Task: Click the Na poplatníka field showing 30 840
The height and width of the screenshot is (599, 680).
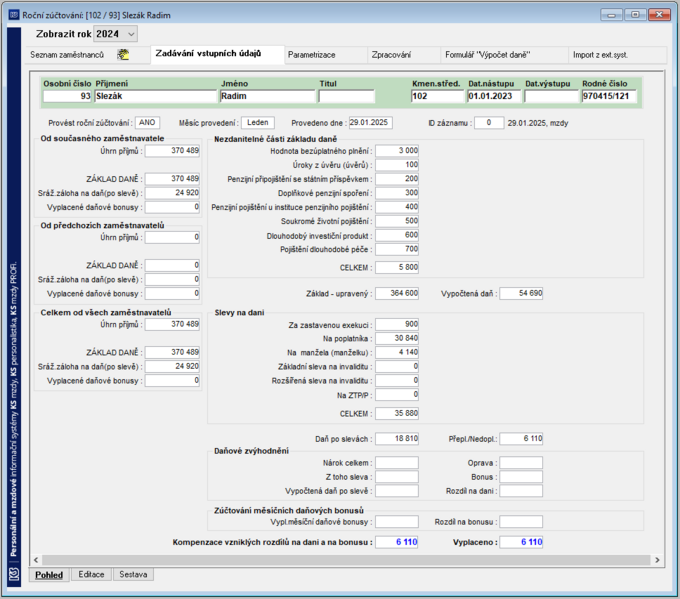Action: tap(397, 338)
